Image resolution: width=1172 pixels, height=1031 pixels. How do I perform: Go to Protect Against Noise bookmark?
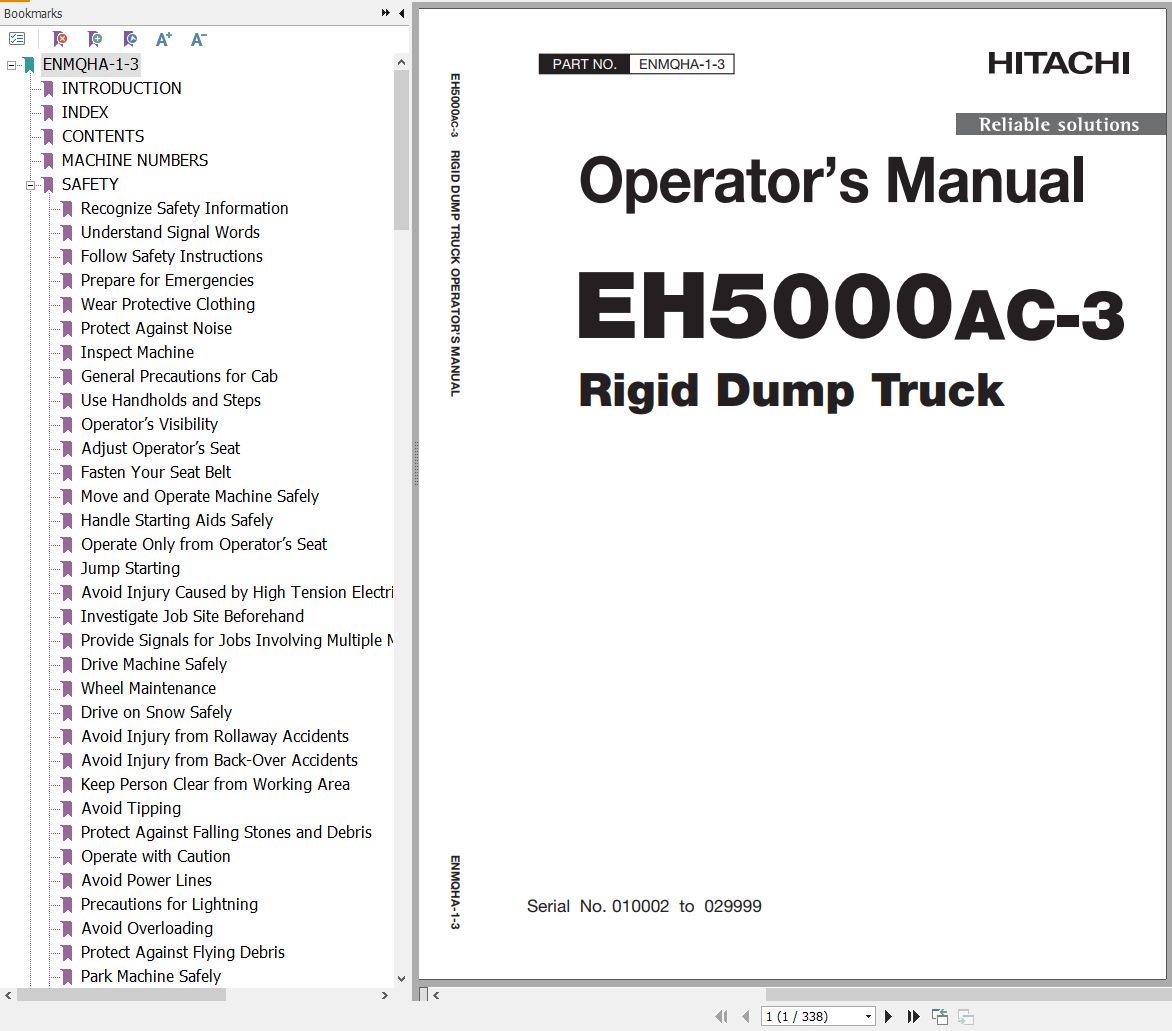[156, 328]
